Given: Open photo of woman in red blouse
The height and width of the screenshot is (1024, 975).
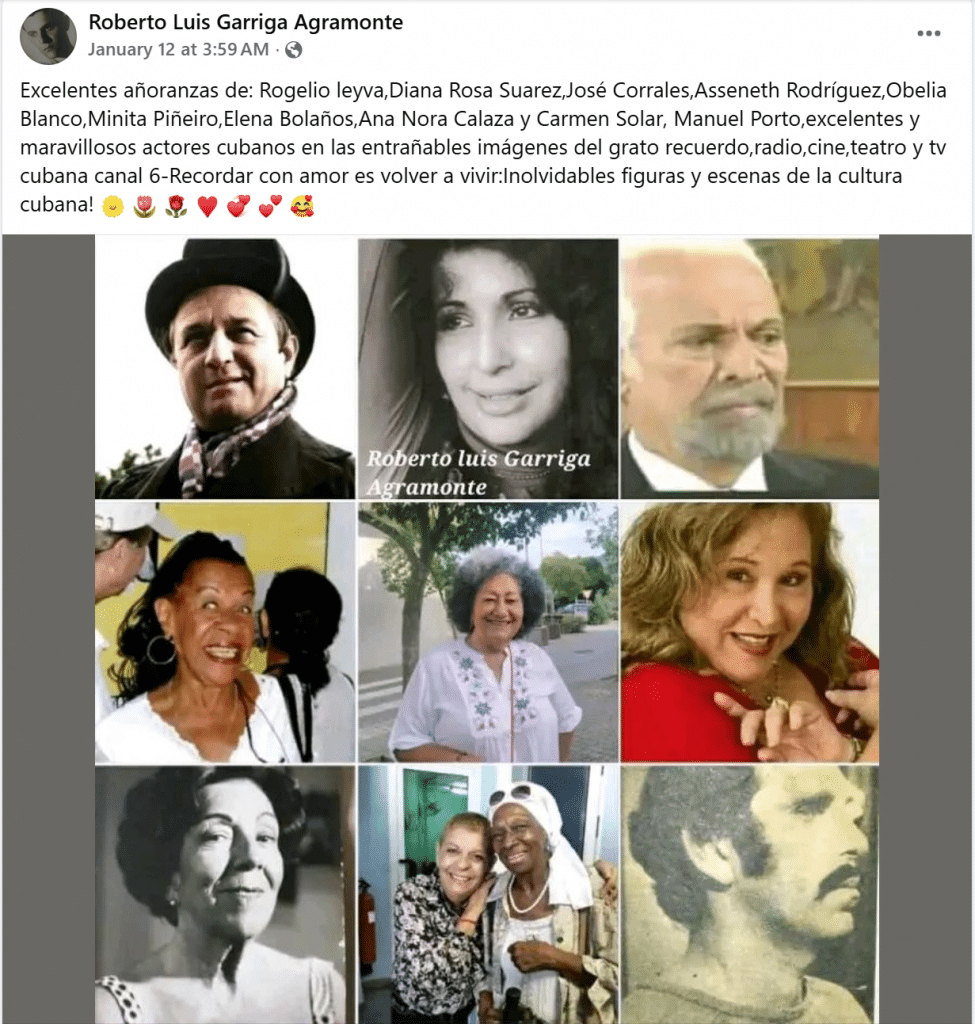Looking at the screenshot, I should point(750,632).
